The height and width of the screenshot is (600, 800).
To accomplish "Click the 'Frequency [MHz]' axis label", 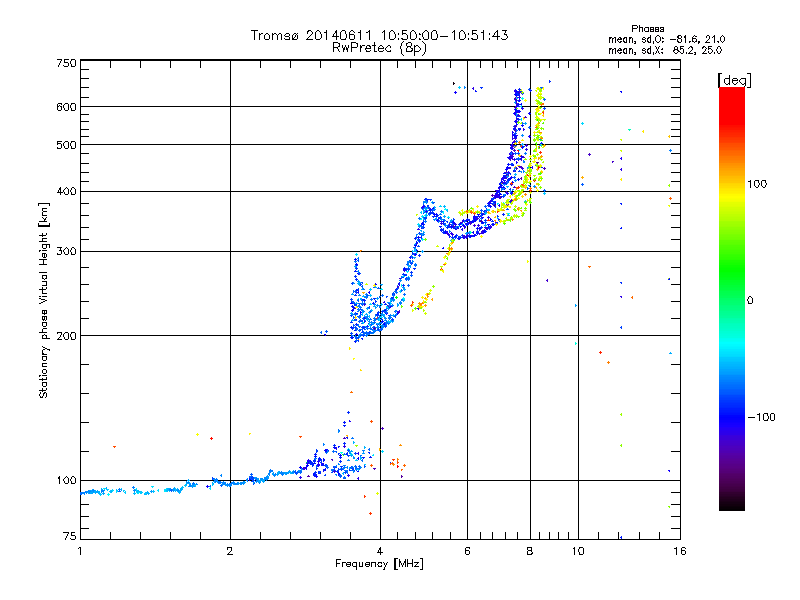I will click(379, 563).
